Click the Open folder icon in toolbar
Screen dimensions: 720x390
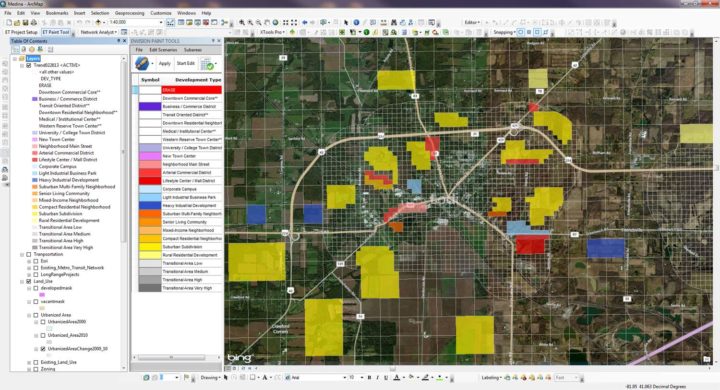point(17,22)
